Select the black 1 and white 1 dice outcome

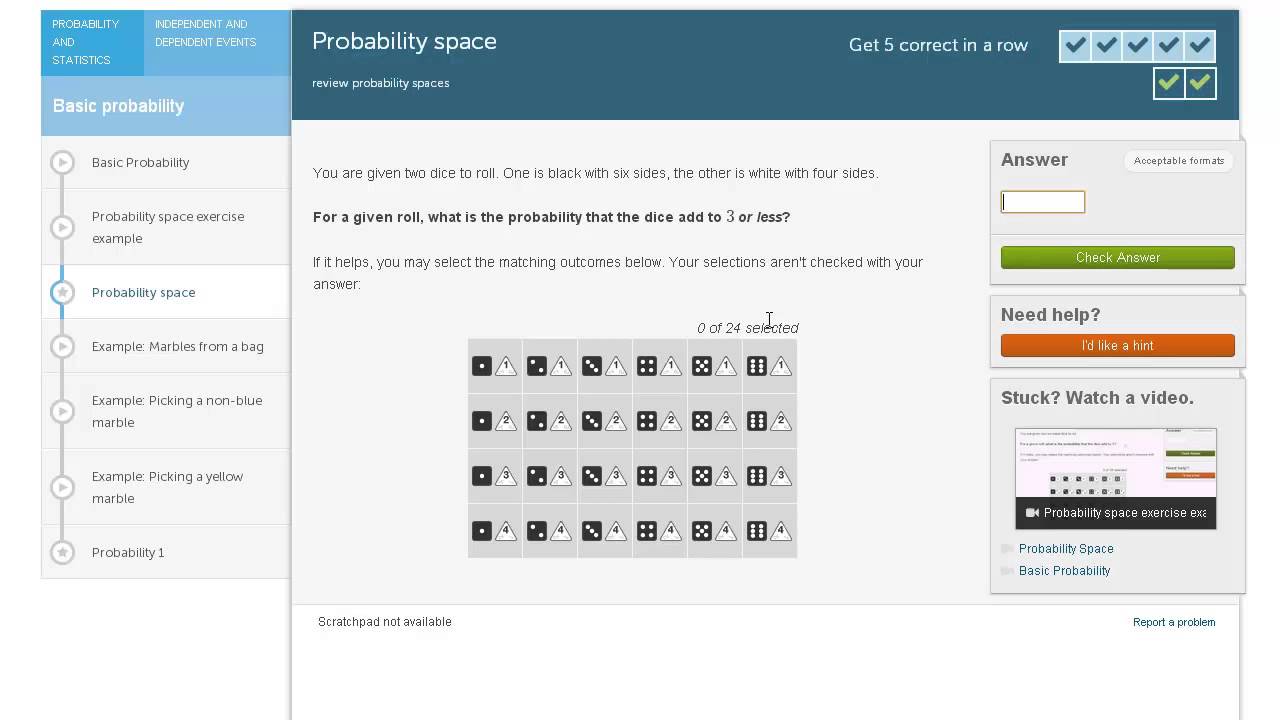click(494, 366)
